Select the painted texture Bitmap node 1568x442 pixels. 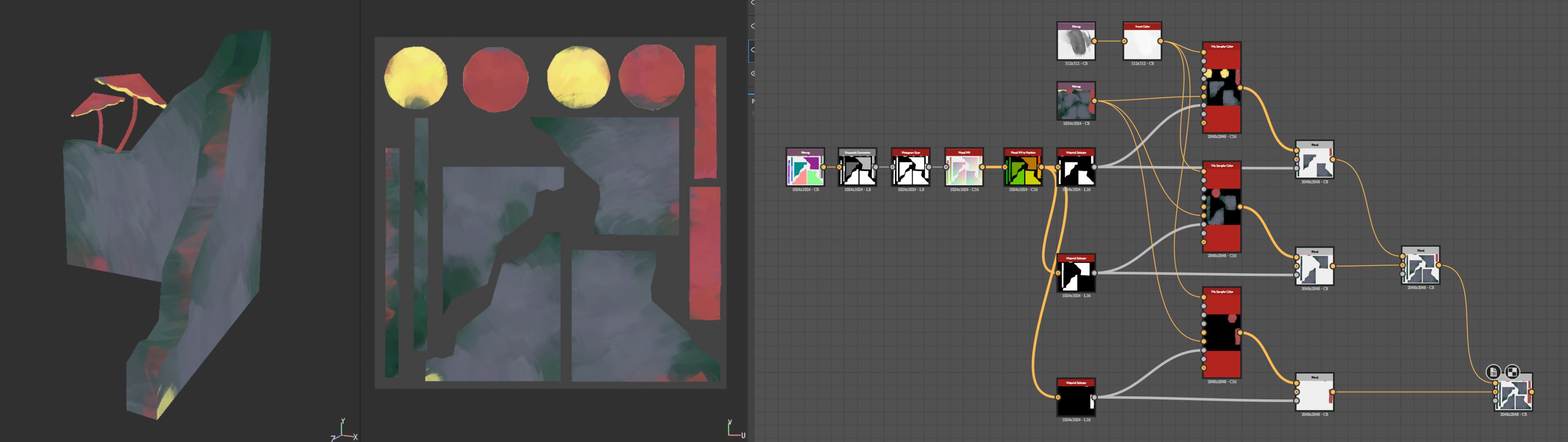click(1076, 101)
